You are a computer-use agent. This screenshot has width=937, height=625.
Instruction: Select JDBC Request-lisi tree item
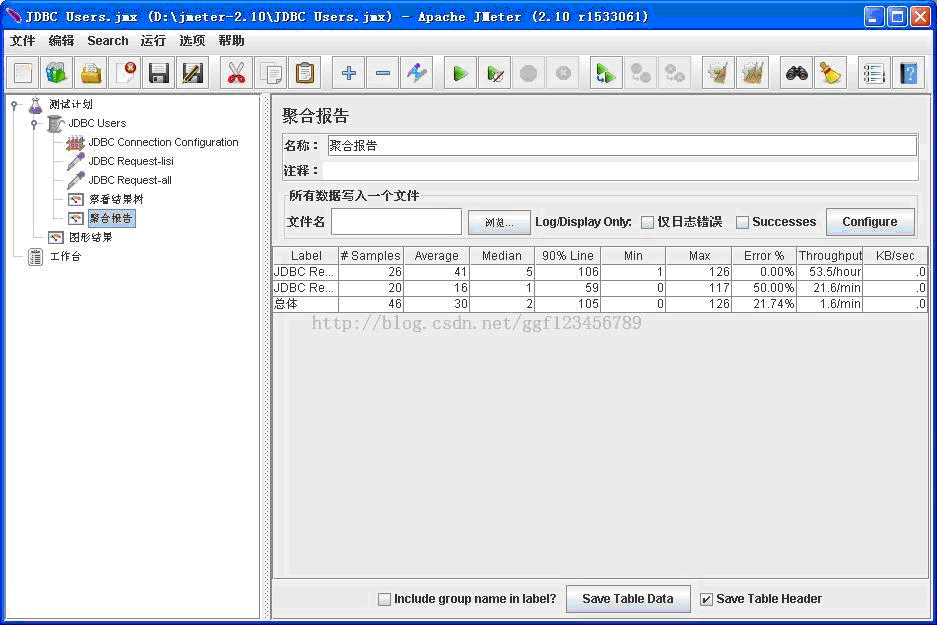(131, 161)
